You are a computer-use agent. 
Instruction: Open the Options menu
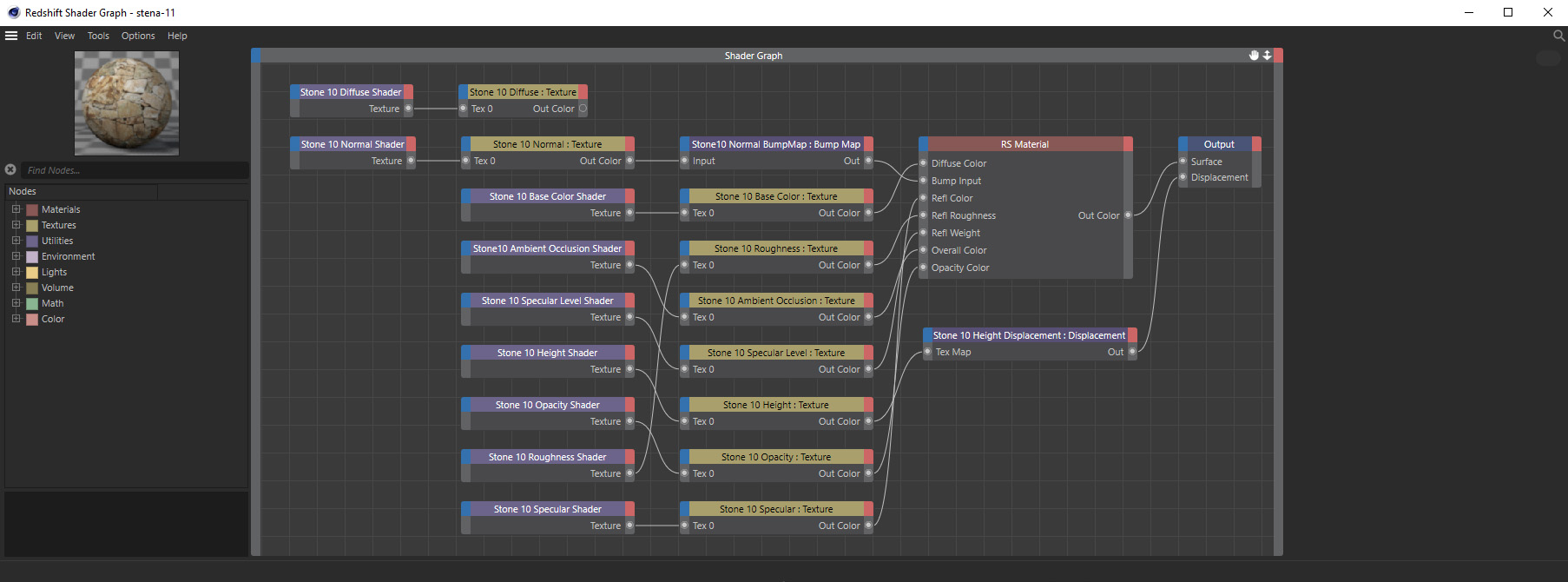(x=138, y=36)
